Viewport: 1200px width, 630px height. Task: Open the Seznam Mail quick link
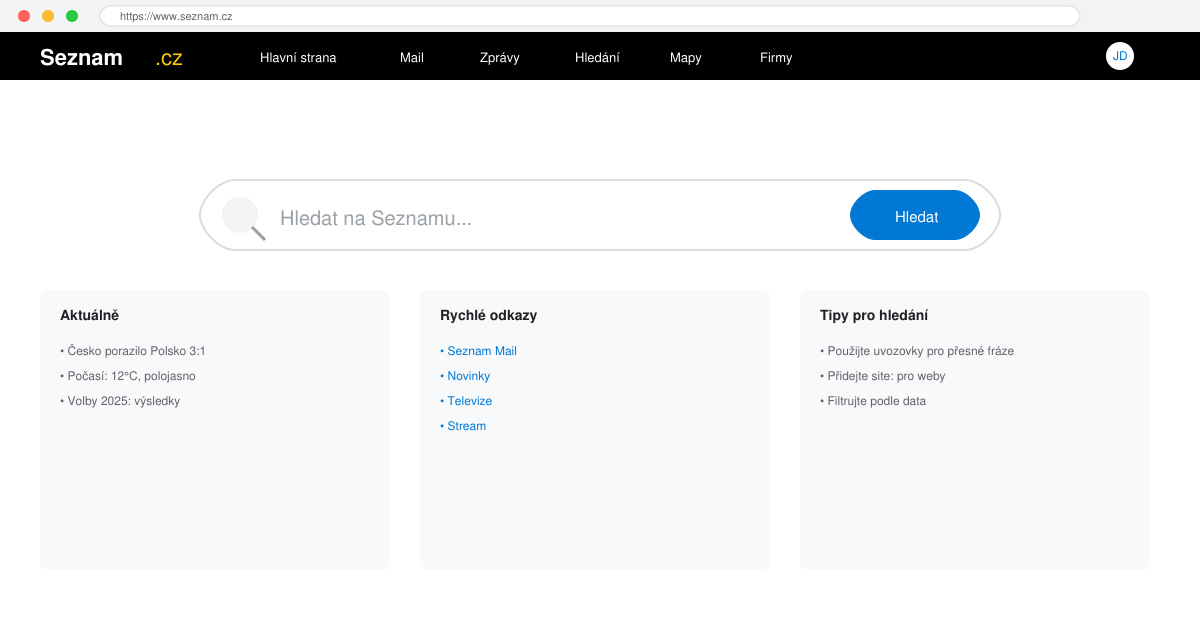point(478,351)
